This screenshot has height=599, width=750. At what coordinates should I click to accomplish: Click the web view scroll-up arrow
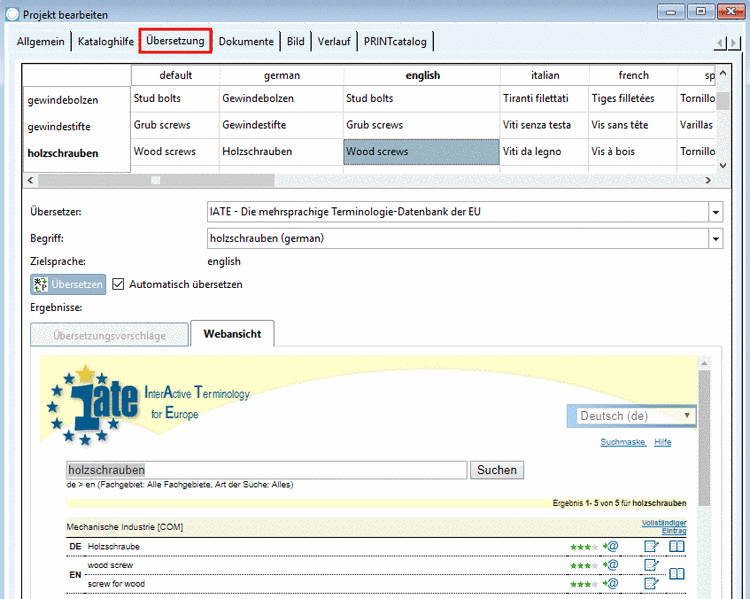pos(704,363)
